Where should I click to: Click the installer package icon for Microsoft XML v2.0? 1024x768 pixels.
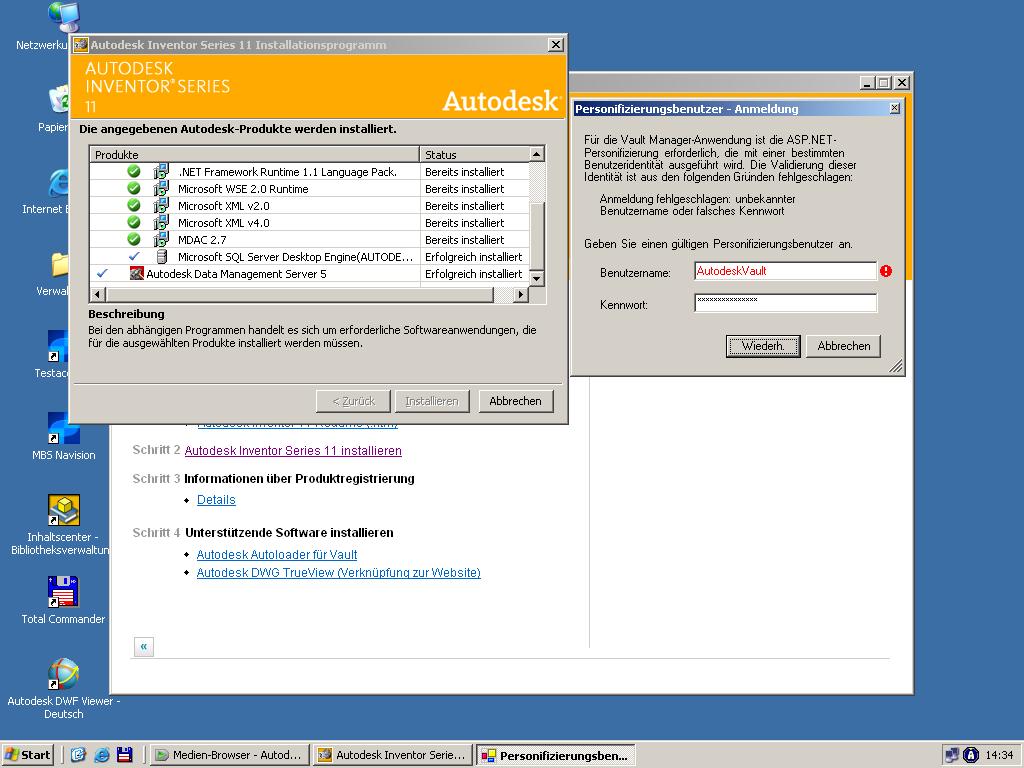click(161, 206)
